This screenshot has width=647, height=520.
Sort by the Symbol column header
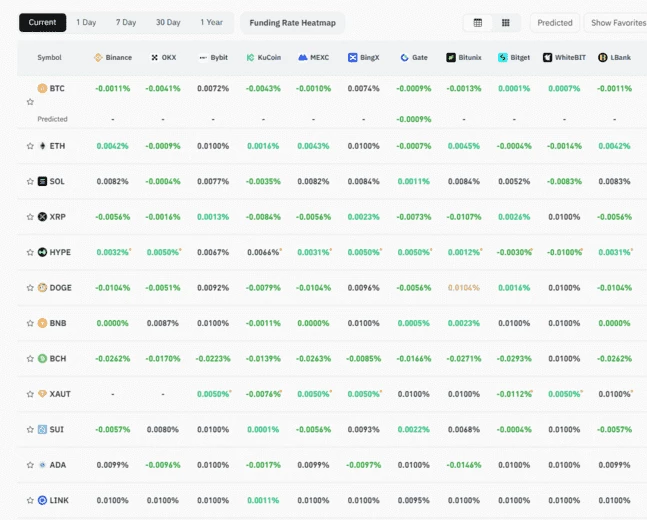pos(49,58)
